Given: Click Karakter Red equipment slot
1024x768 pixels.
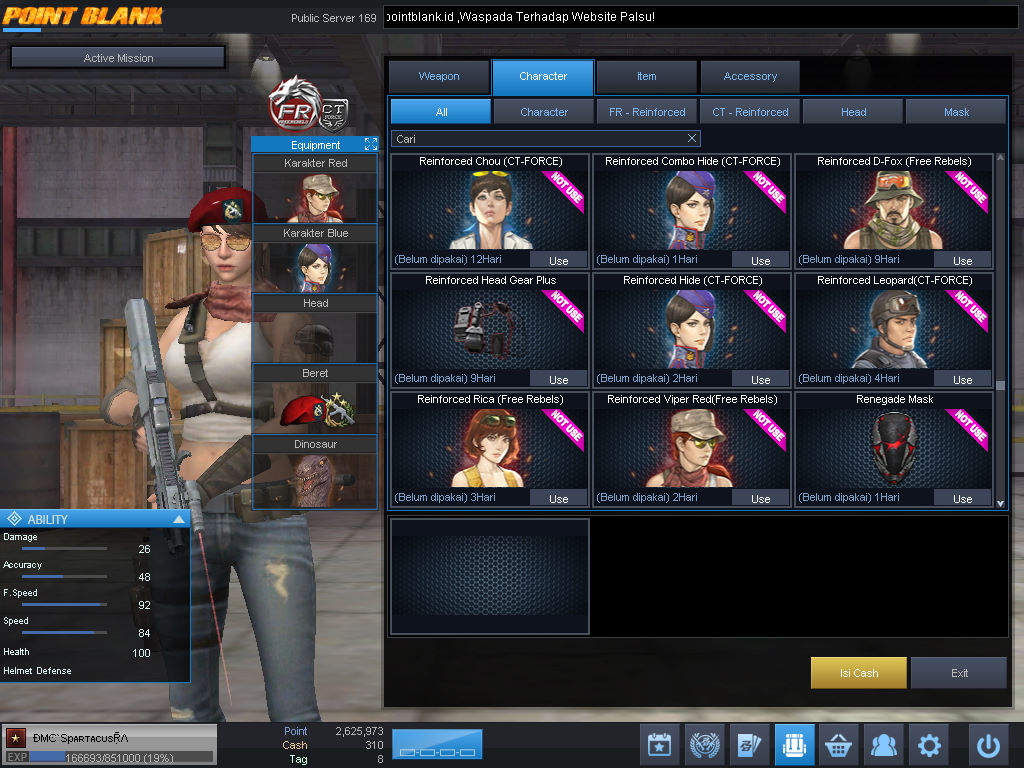Looking at the screenshot, I should 315,189.
